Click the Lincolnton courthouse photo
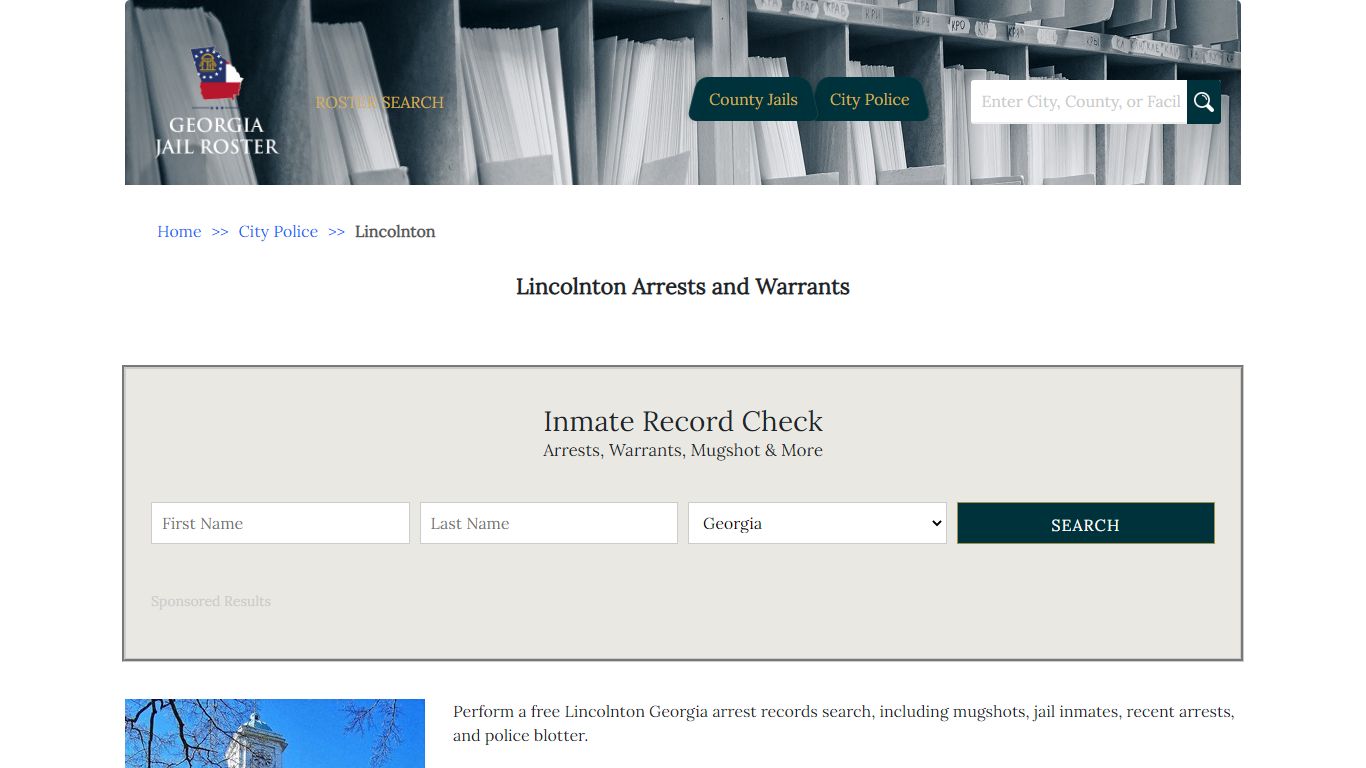This screenshot has height=768, width=1366. point(275,733)
